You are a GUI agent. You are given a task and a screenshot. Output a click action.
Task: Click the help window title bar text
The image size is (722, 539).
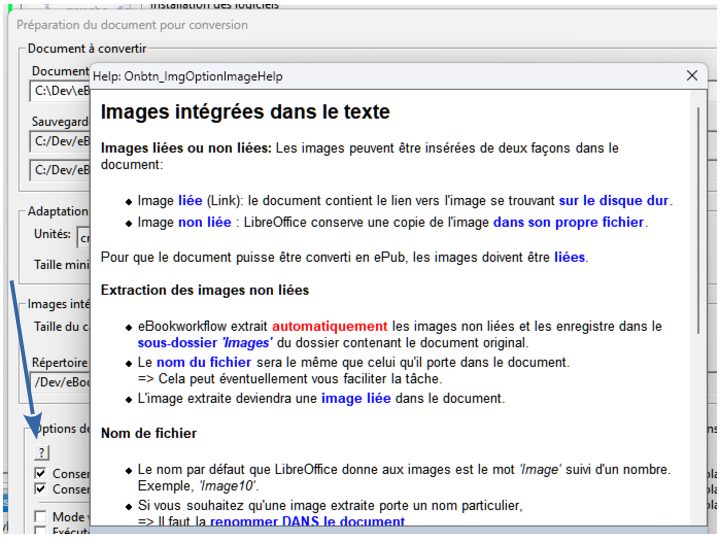[190, 76]
